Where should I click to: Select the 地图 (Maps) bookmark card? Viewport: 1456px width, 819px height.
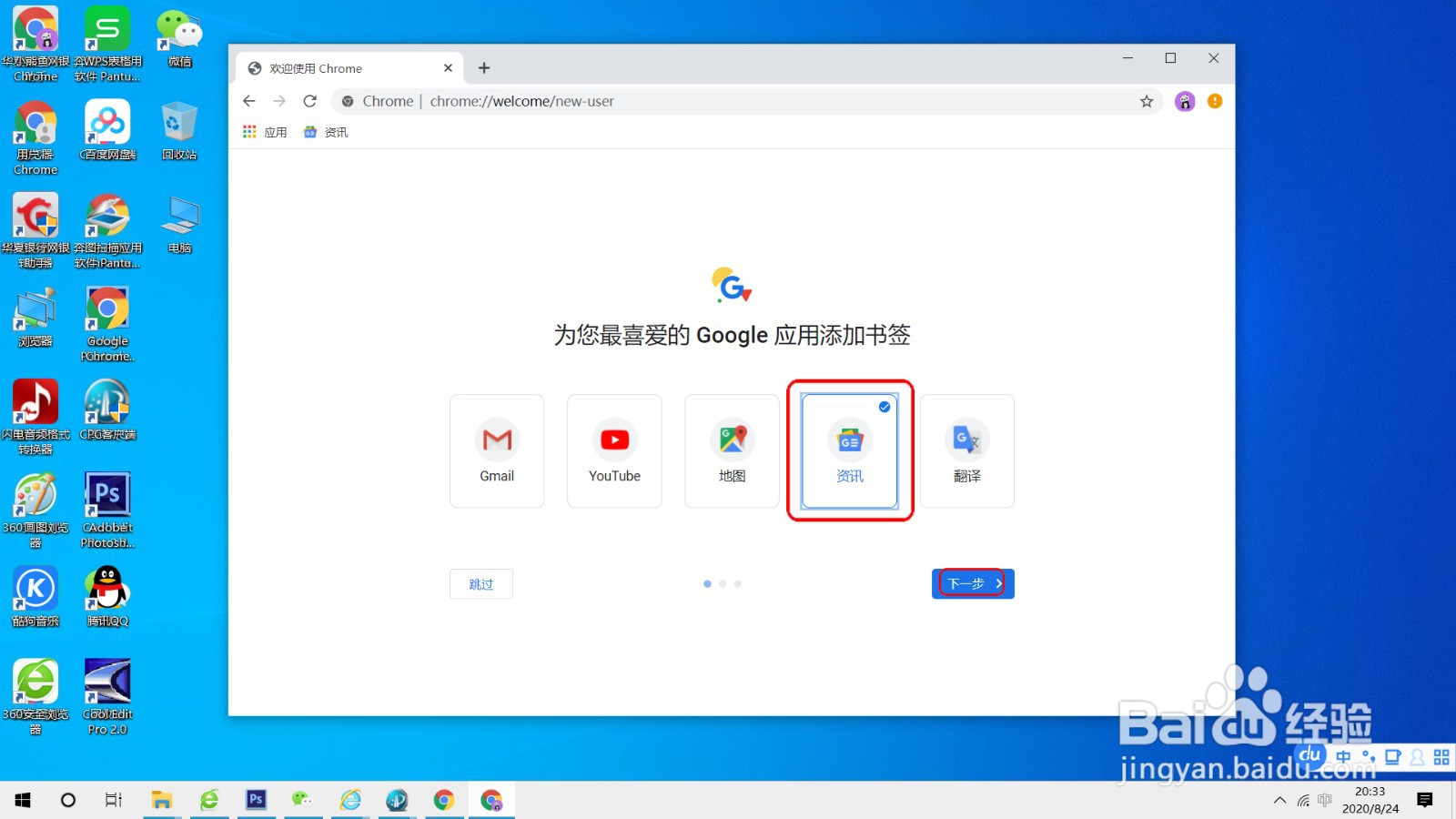coord(731,450)
